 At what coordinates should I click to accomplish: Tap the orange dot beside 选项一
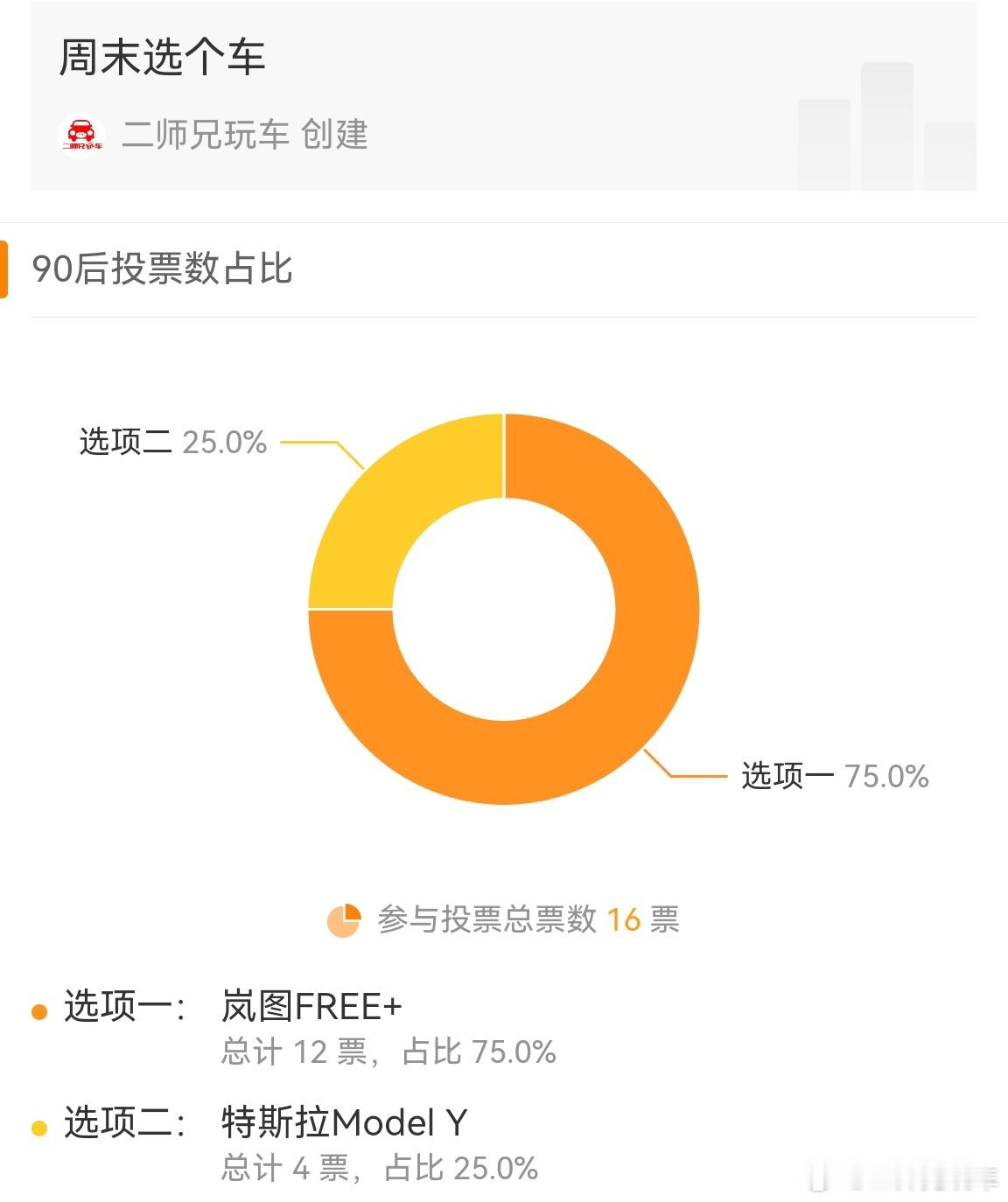pos(38,1012)
